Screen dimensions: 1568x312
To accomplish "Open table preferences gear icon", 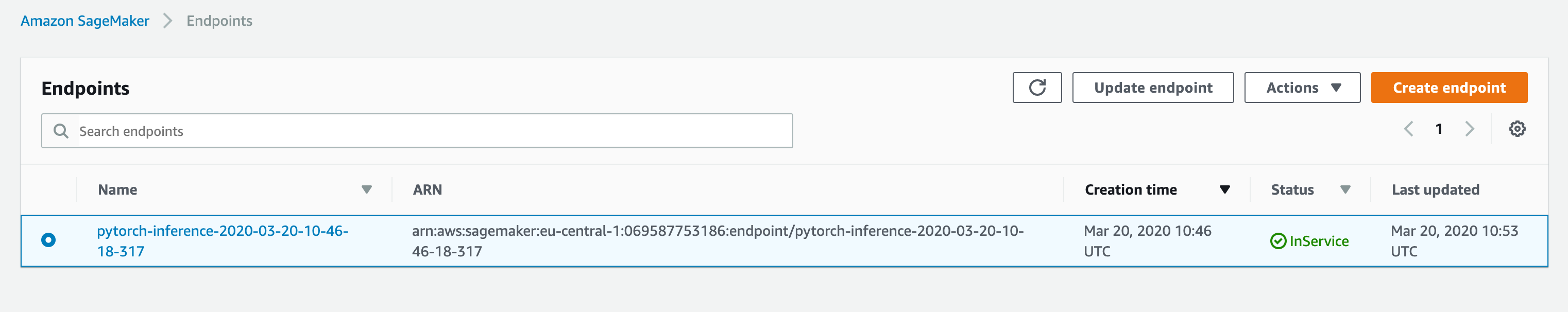I will coord(1517,129).
